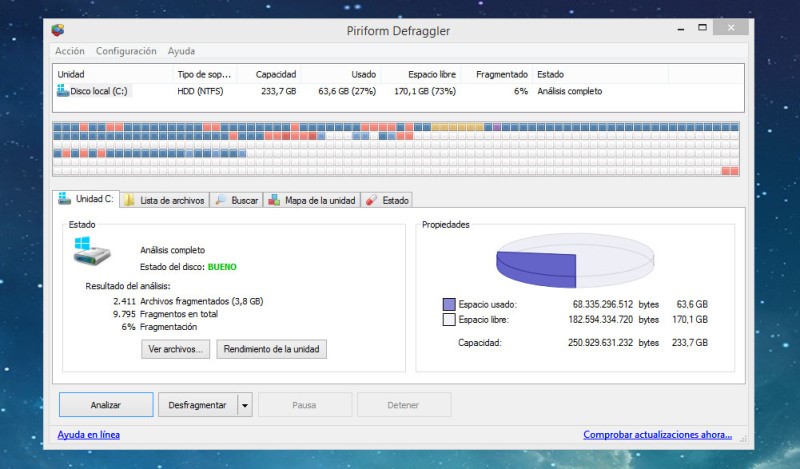Click the Ver archivos... button
Viewport: 800px width, 469px height.
click(x=176, y=349)
